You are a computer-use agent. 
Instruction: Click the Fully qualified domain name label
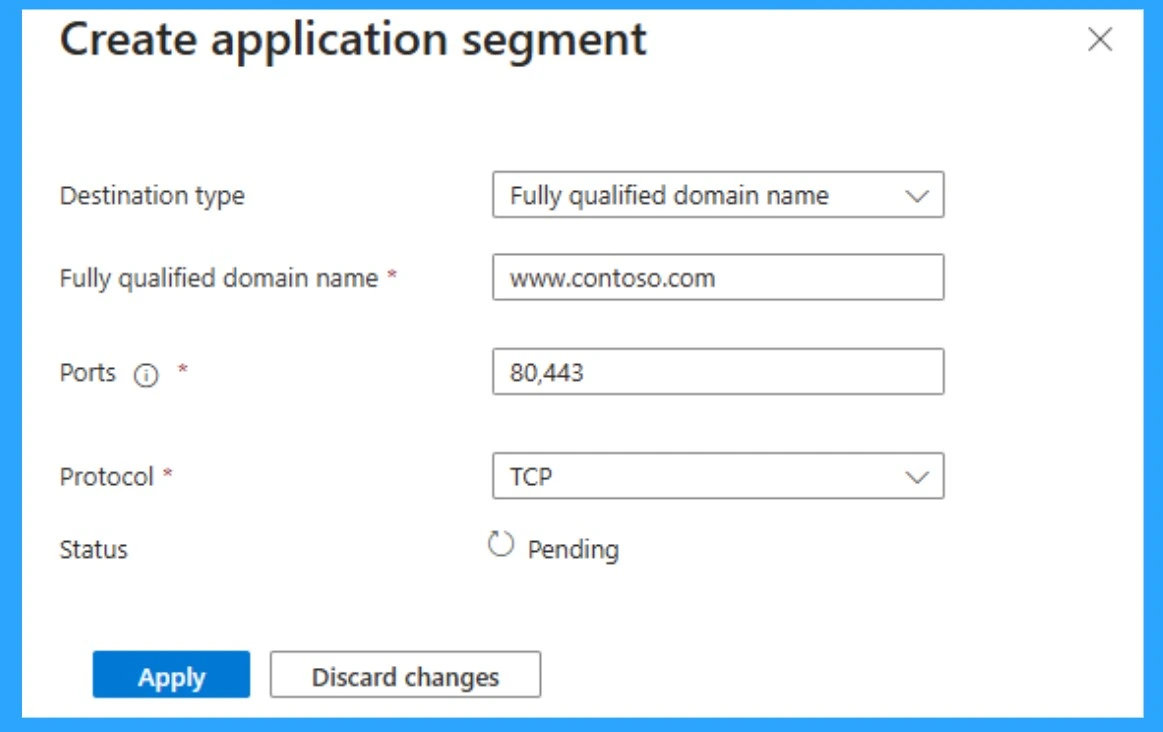pos(219,279)
